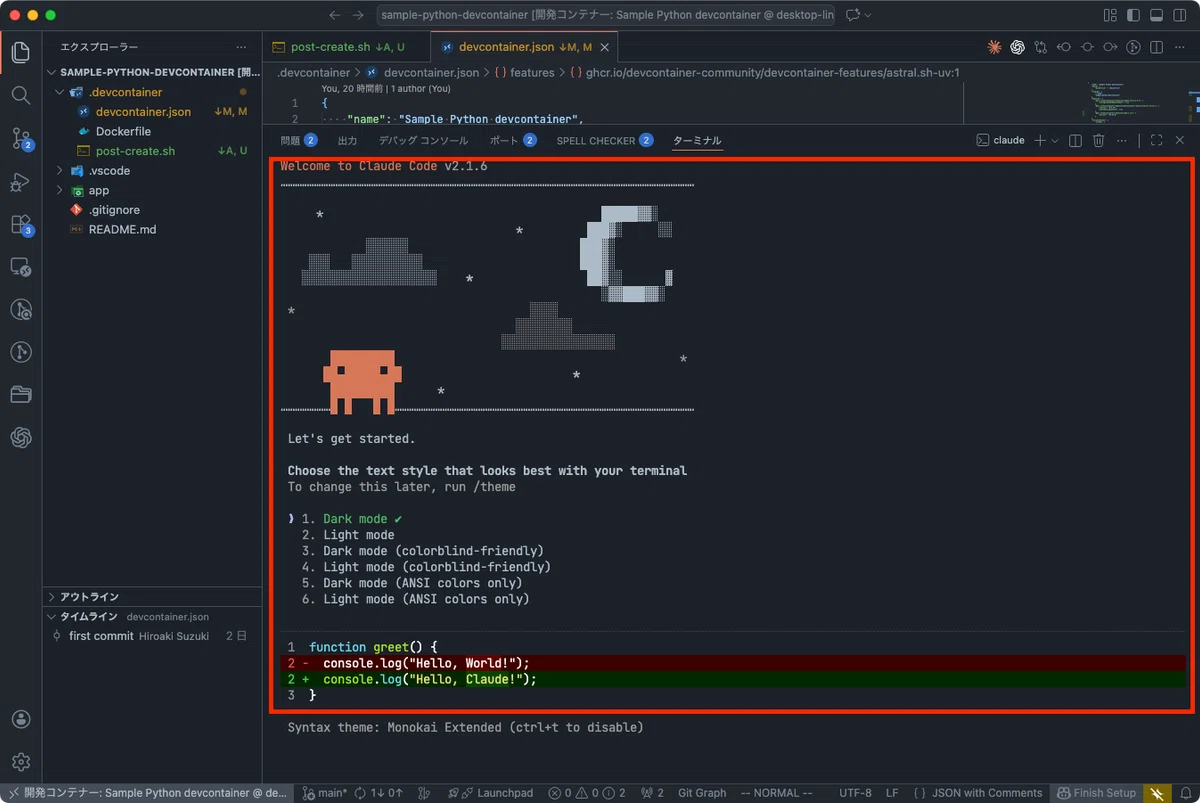This screenshot has width=1200, height=803.
Task: Toggle the primary side bar layout button
Action: (x=1133, y=15)
